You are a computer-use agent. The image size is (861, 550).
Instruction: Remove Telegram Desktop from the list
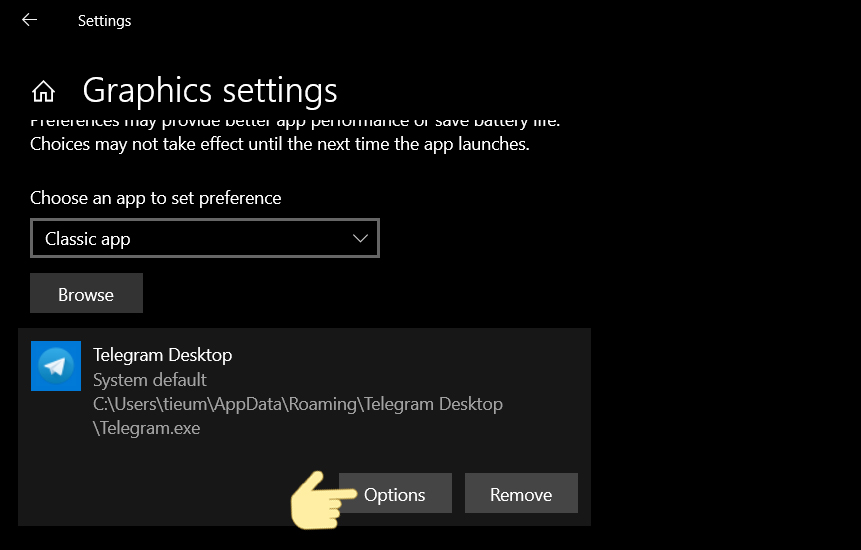click(521, 493)
